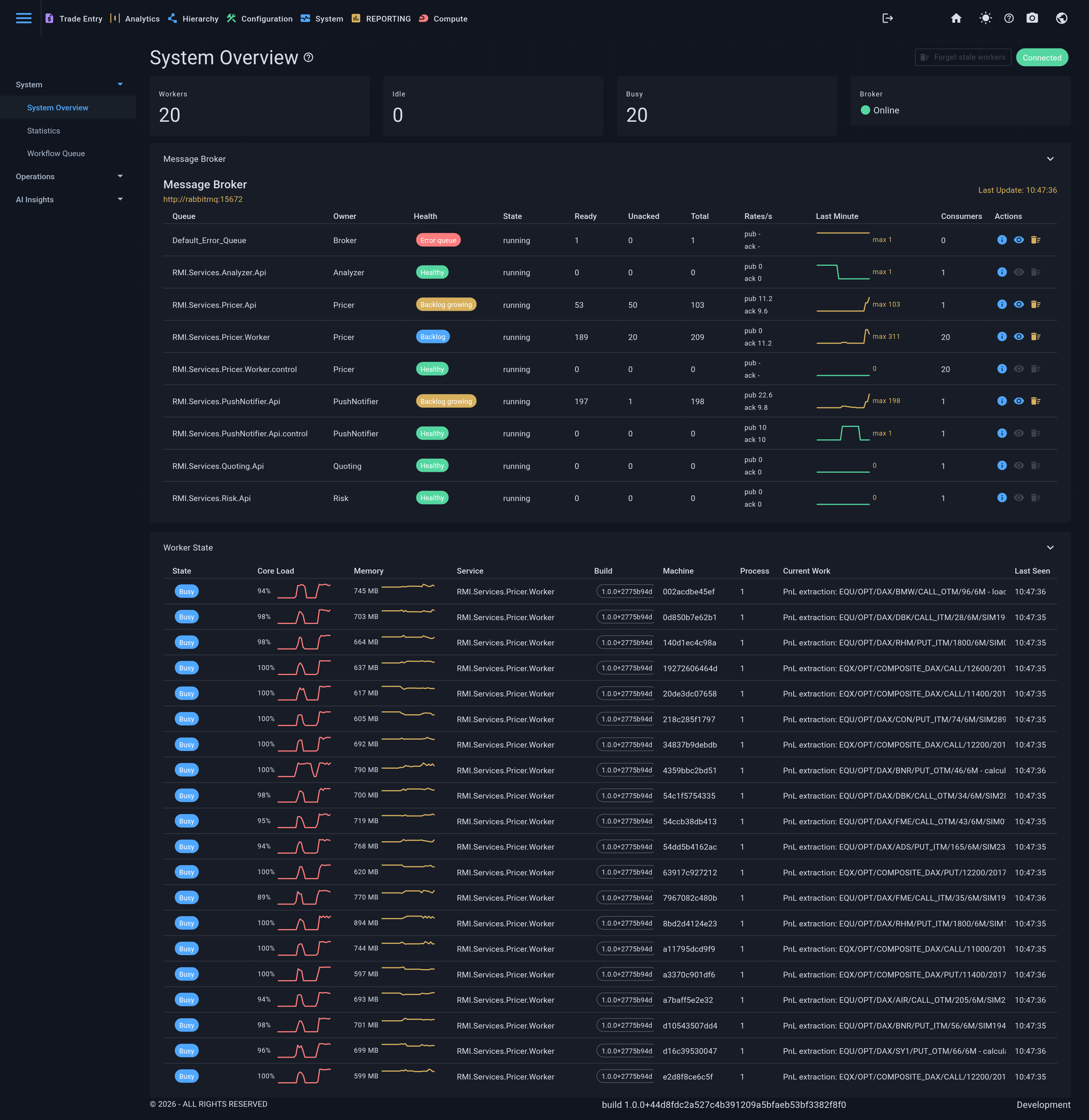Show info for RMI.Services.Pricer.Worker.control queue

[x=1002, y=369]
